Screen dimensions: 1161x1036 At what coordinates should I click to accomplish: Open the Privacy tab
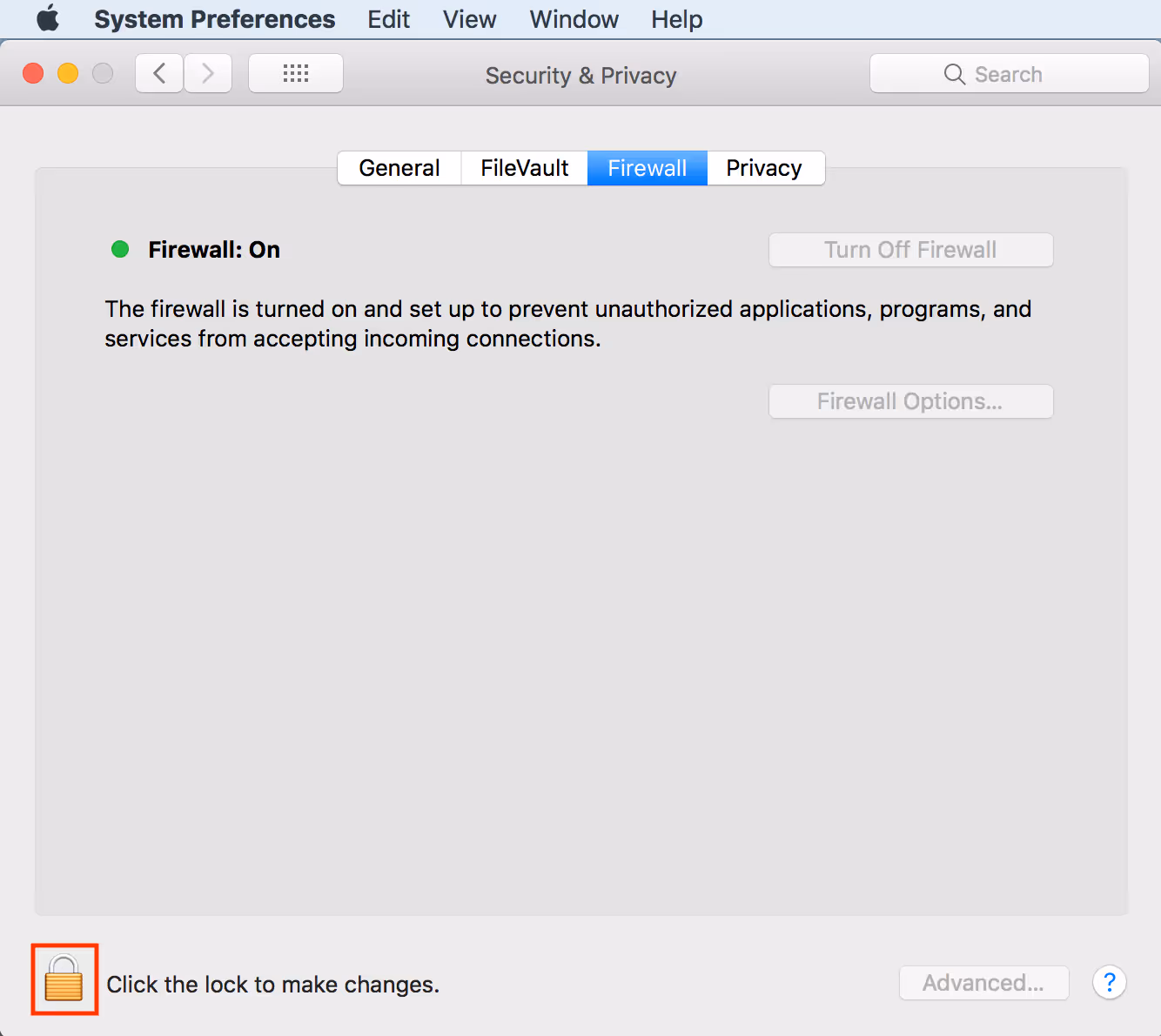point(765,168)
